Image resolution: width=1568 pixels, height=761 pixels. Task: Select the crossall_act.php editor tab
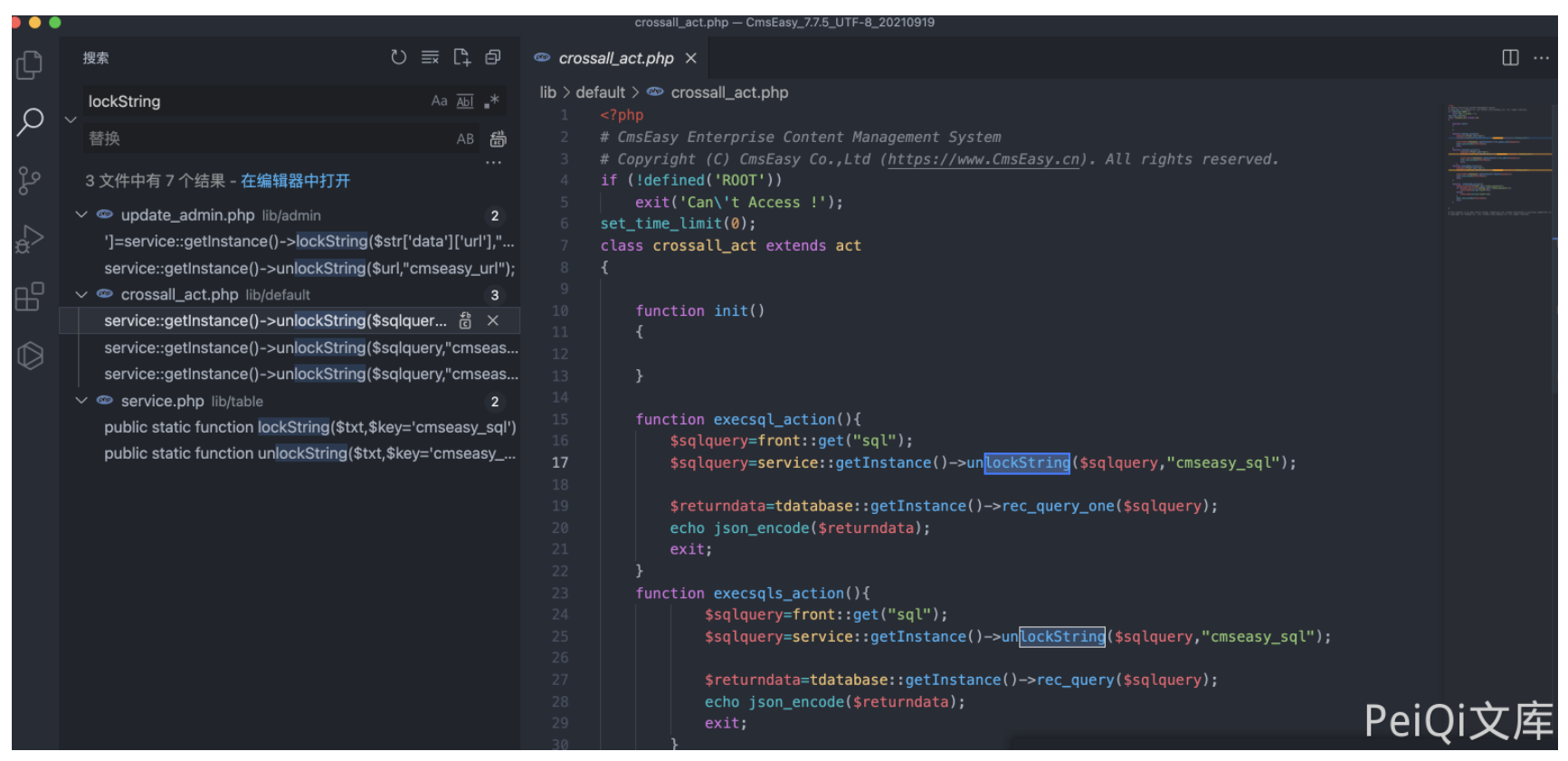point(615,58)
